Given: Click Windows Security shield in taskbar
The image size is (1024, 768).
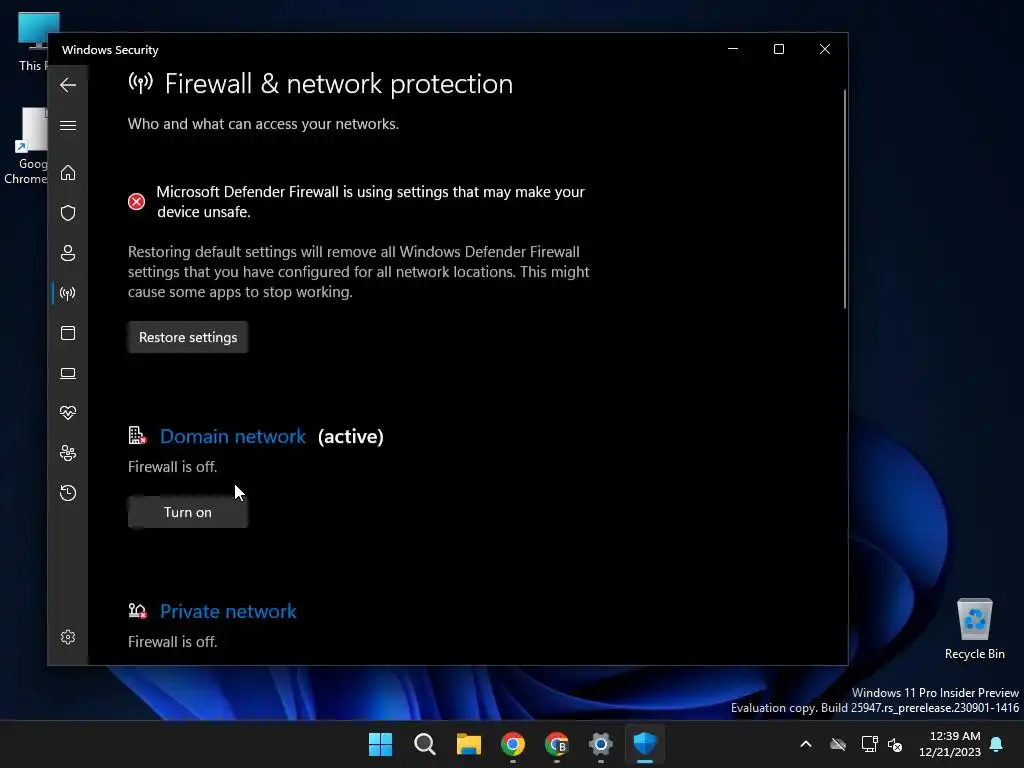Looking at the screenshot, I should click(x=645, y=744).
